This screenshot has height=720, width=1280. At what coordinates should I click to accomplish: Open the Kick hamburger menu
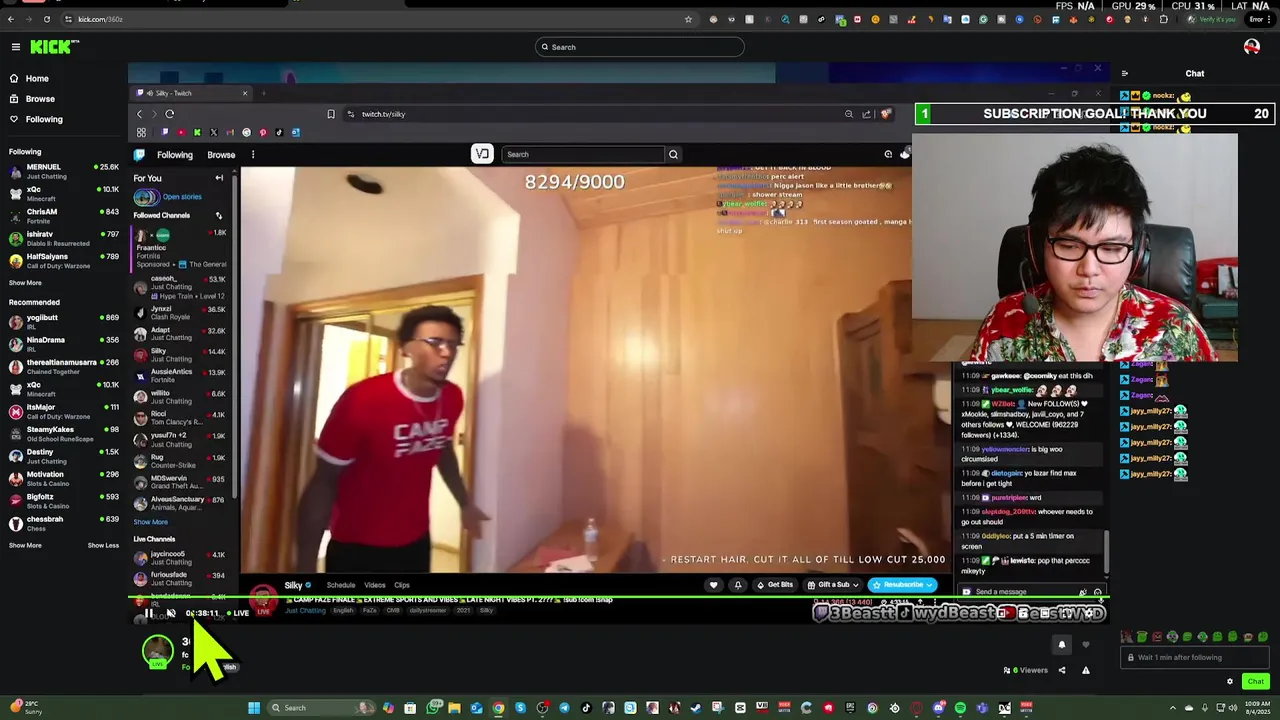click(15, 47)
